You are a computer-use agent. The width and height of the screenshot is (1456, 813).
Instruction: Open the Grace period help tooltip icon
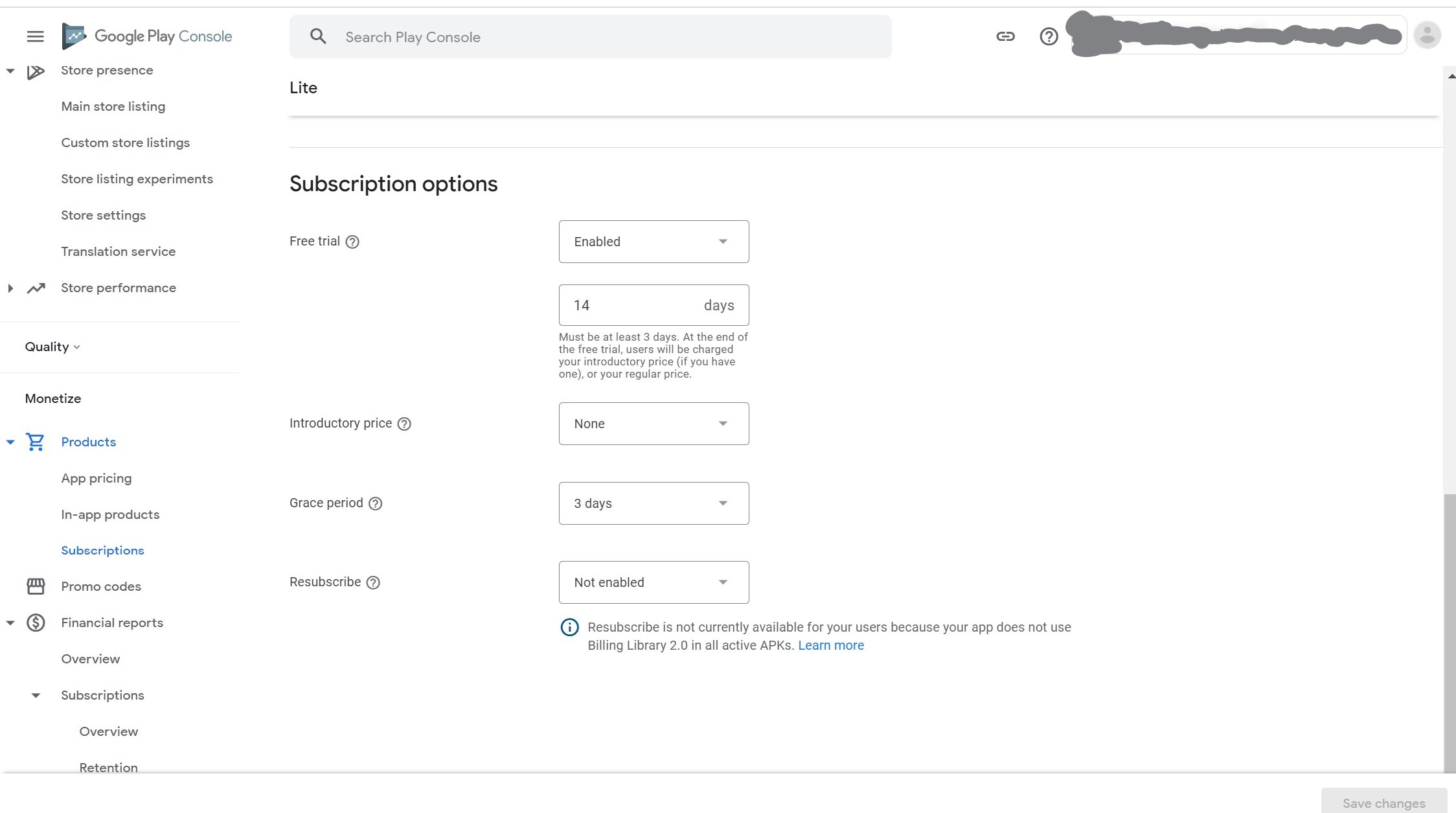tap(376, 503)
